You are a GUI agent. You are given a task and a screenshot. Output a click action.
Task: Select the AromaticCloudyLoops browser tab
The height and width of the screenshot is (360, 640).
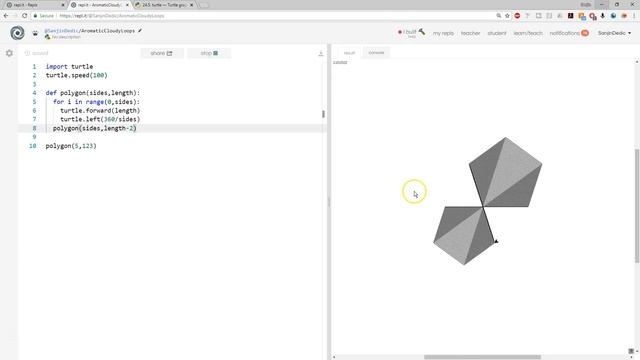(99, 5)
